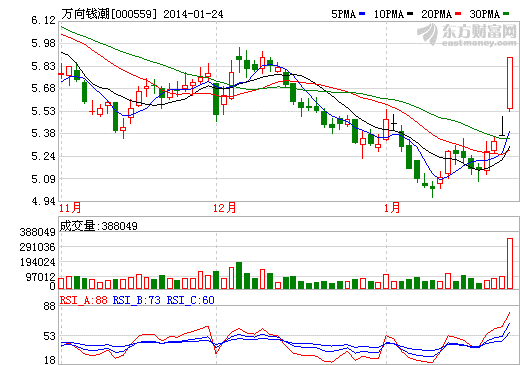This screenshot has width=520, height=365.
Task: Click the 5.24 price axis label
Action: click(x=43, y=156)
